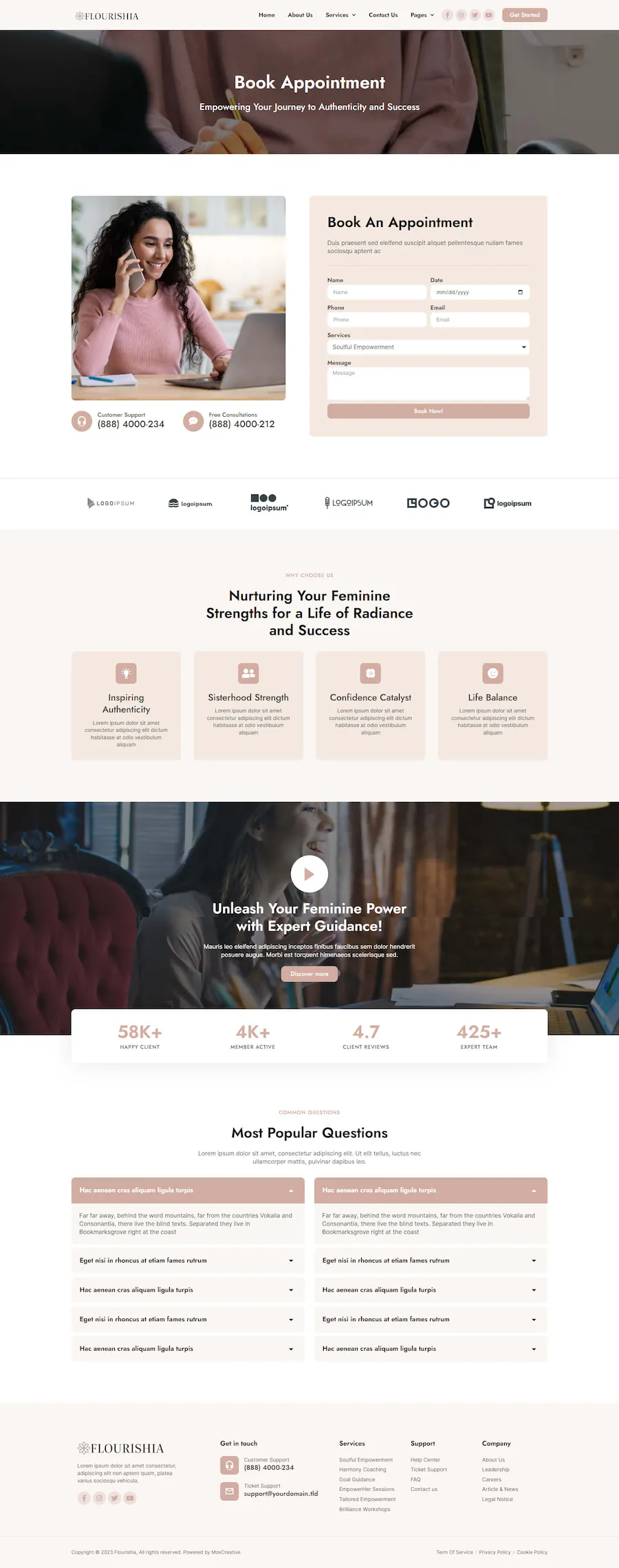Click the Discover more button
The width and height of the screenshot is (619, 1568).
[309, 974]
